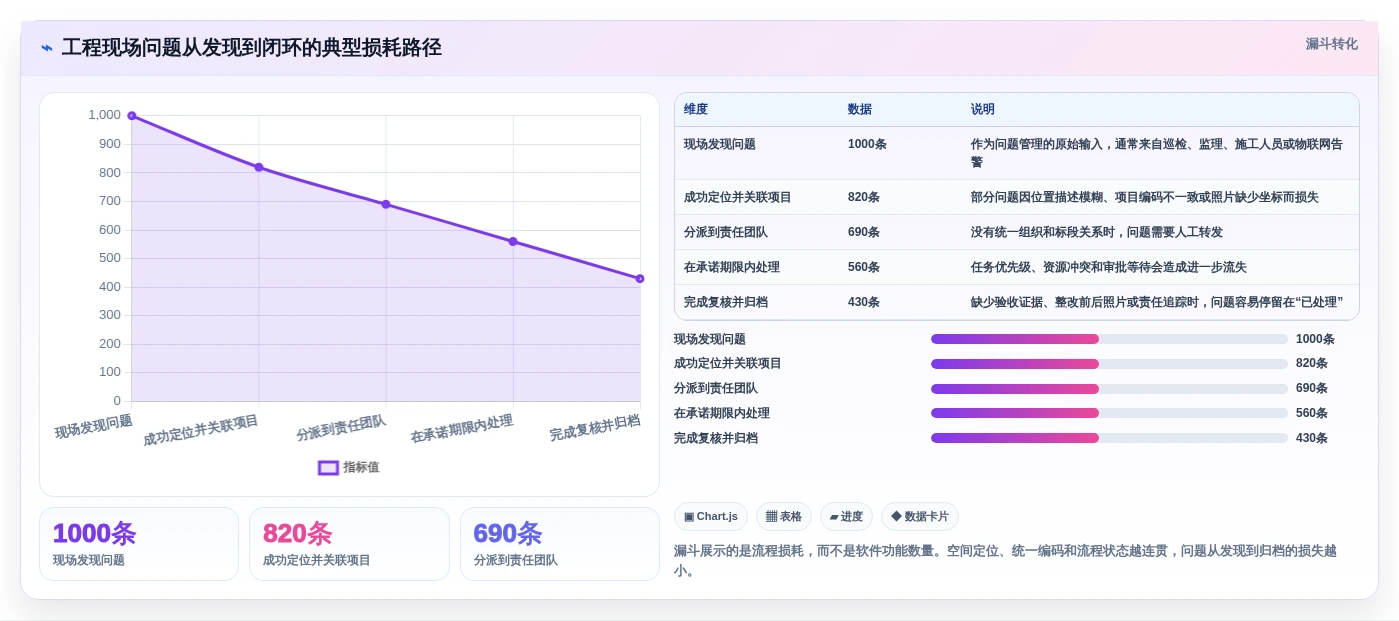Click the description about 人工转发
This screenshot has width=1399, height=621.
[1096, 232]
